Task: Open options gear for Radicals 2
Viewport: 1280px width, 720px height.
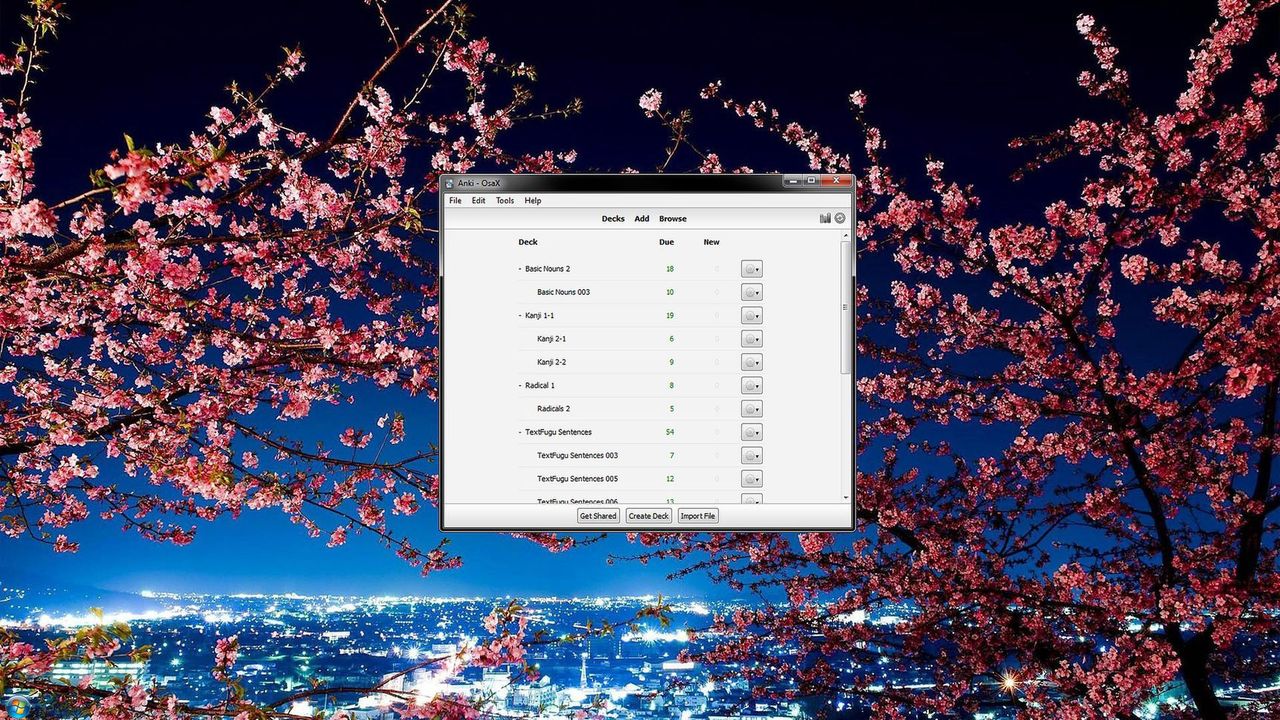Action: (x=752, y=409)
